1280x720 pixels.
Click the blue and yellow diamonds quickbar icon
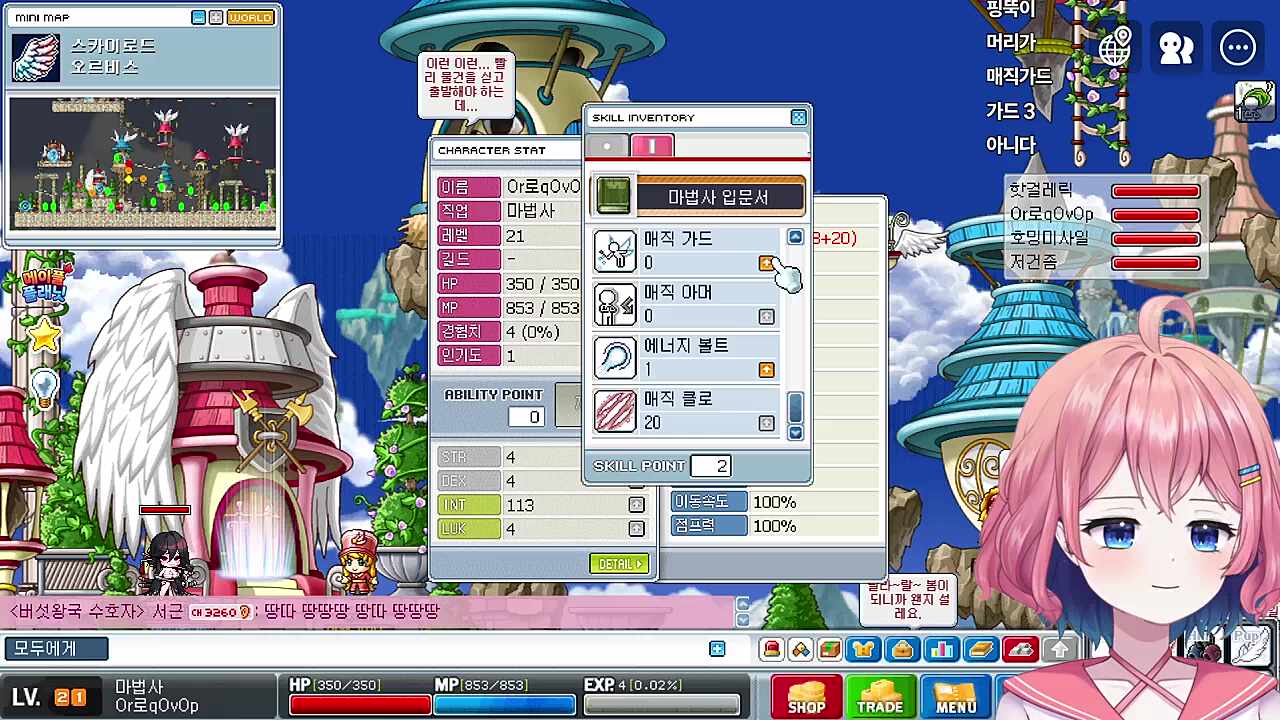(x=801, y=650)
